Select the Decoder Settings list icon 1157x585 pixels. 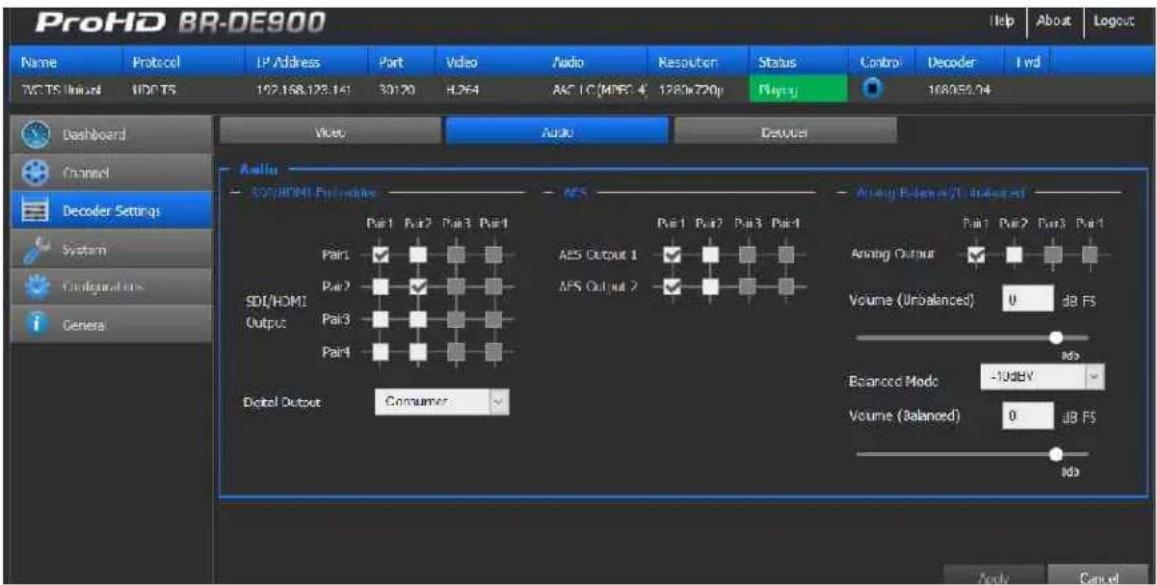(x=35, y=211)
